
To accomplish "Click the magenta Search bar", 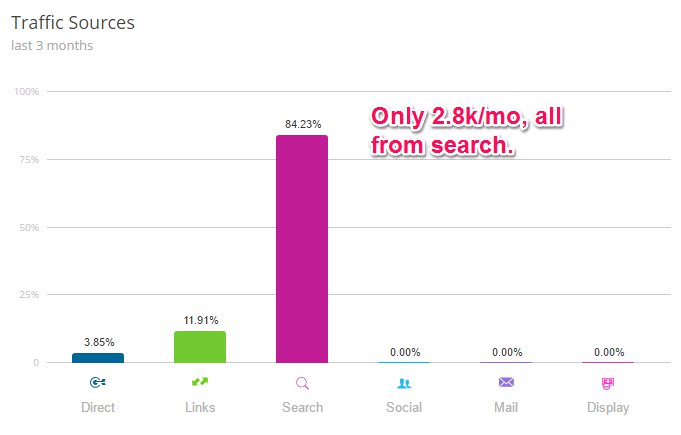I will pyautogui.click(x=302, y=249).
